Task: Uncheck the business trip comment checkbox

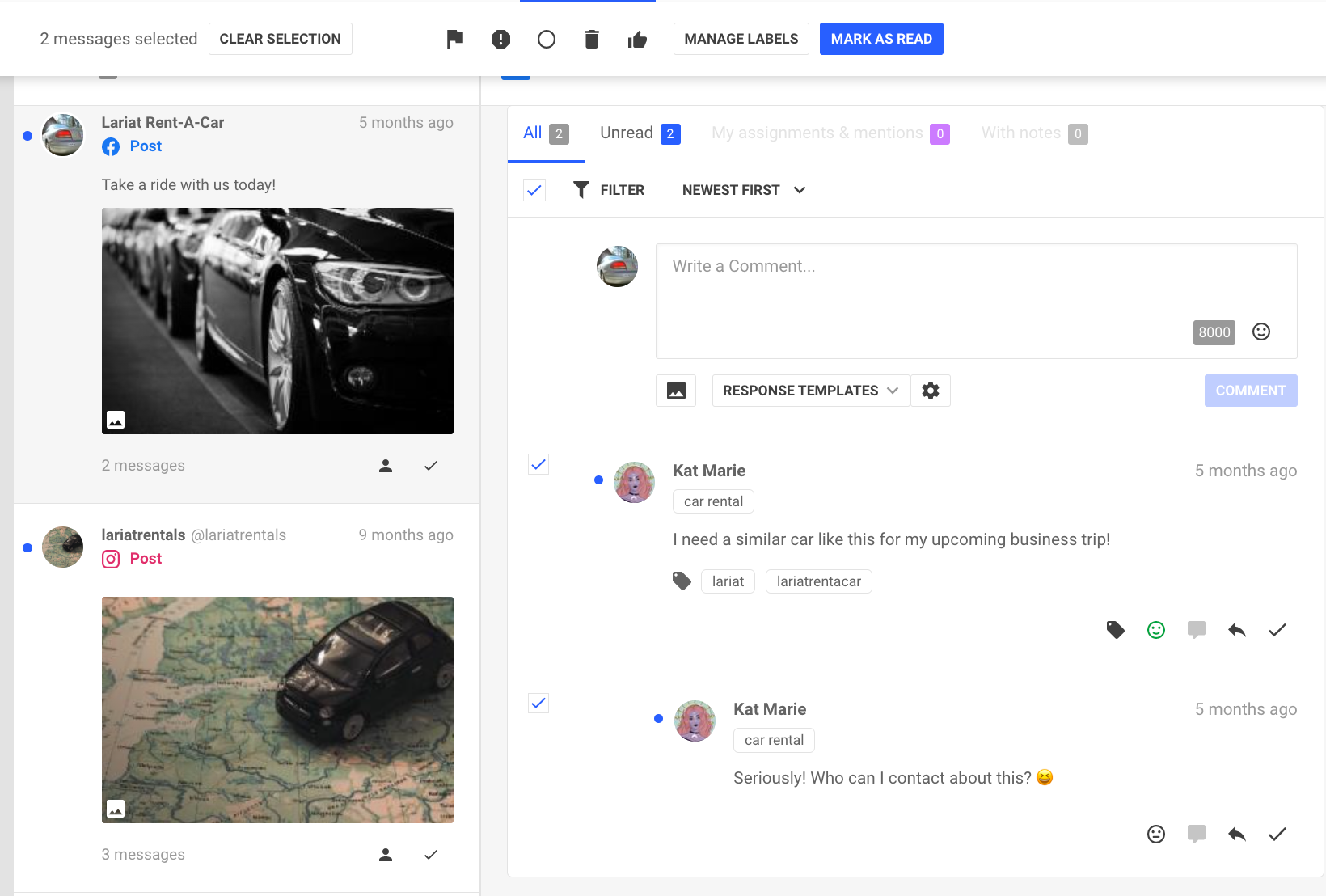Action: [x=538, y=464]
